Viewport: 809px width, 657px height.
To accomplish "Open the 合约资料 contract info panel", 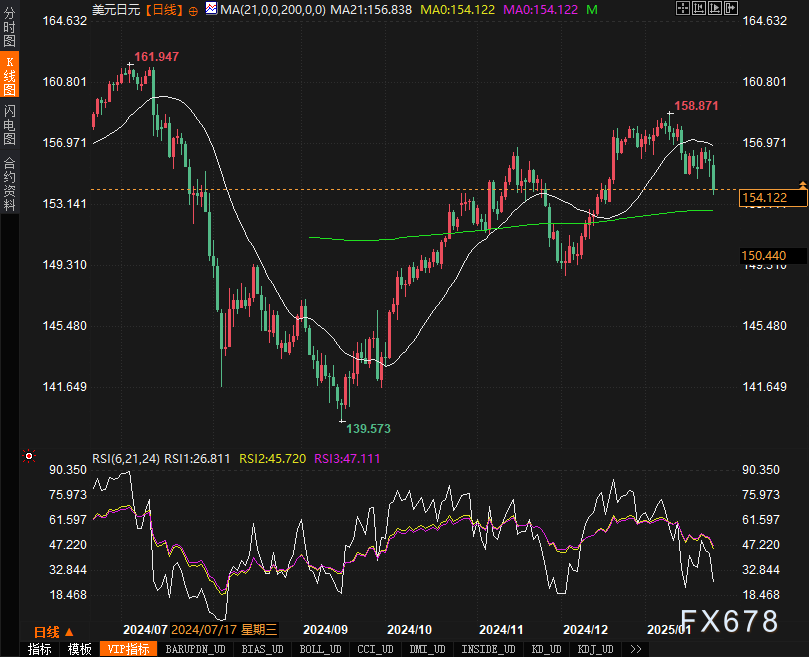I will (9, 183).
